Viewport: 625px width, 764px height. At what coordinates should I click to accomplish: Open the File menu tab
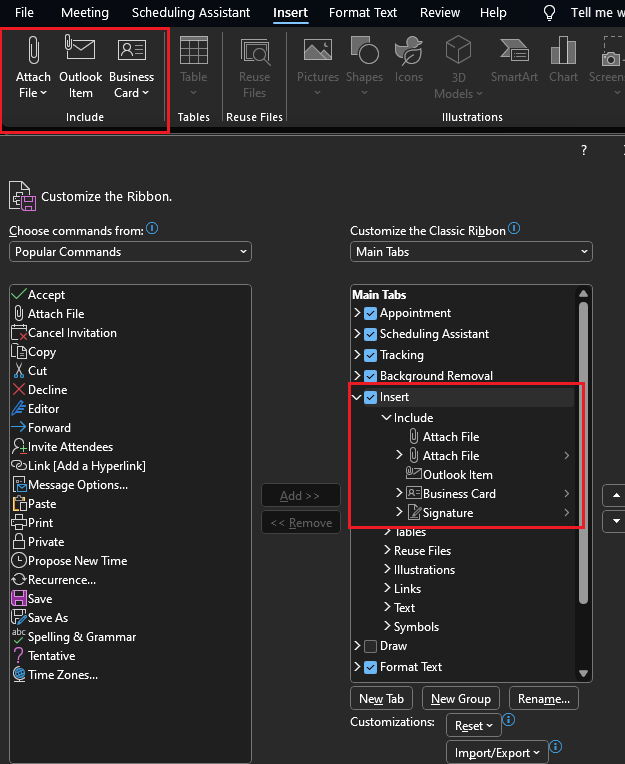pos(24,13)
